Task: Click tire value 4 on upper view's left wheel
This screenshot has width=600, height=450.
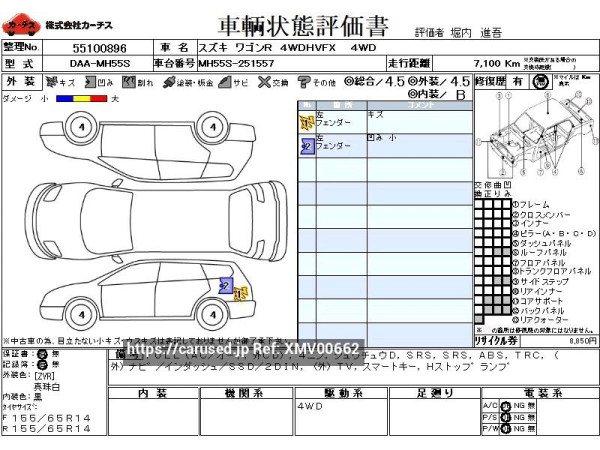Action: click(x=82, y=127)
